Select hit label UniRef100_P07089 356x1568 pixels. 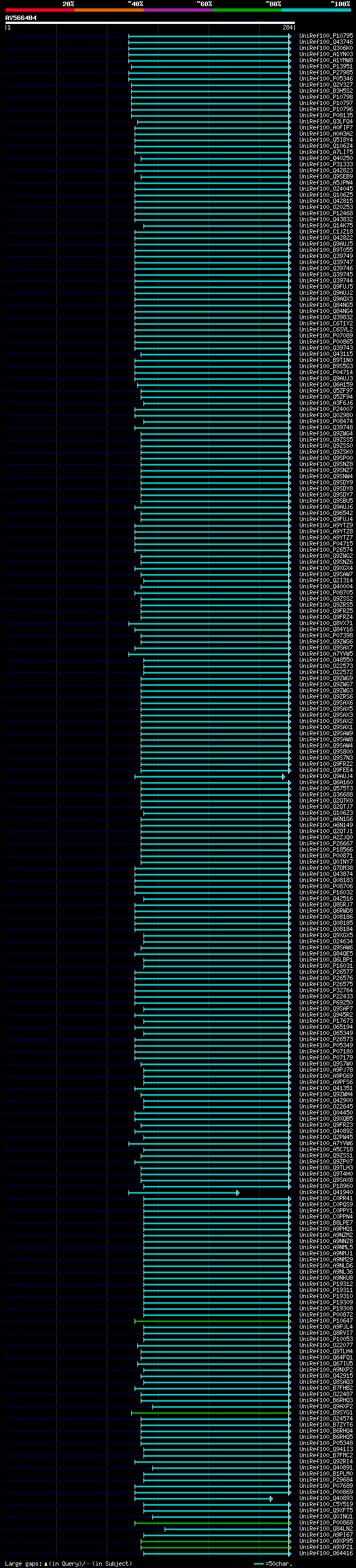point(326,336)
